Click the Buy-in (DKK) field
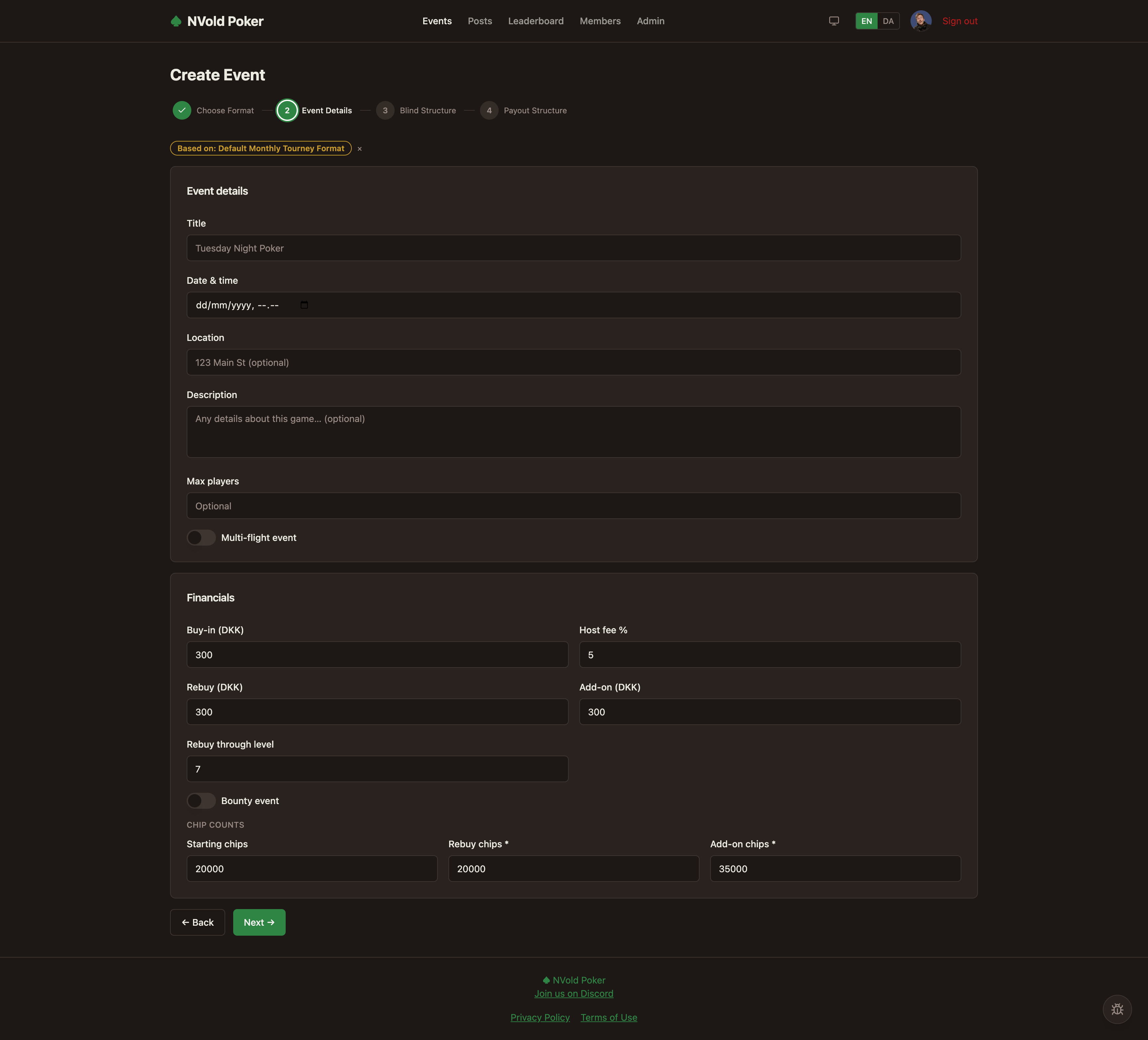Image resolution: width=1148 pixels, height=1040 pixels. 378,655
